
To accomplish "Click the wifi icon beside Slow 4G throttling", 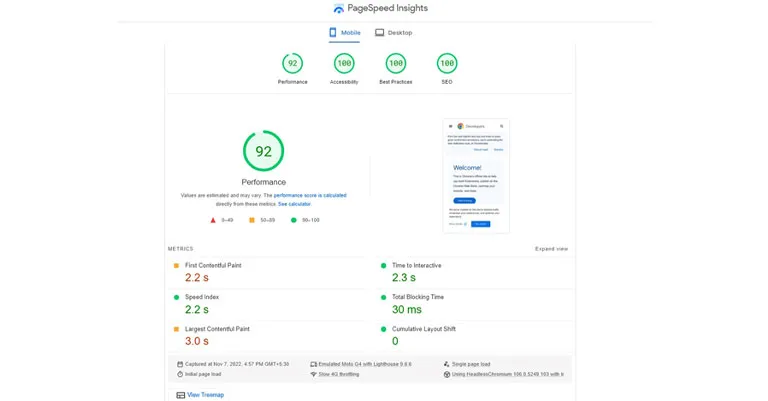I will tap(313, 374).
